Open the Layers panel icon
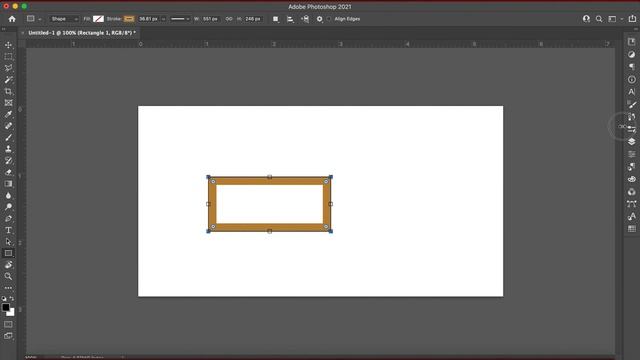Screen dimensions: 640x360 coord(631,142)
